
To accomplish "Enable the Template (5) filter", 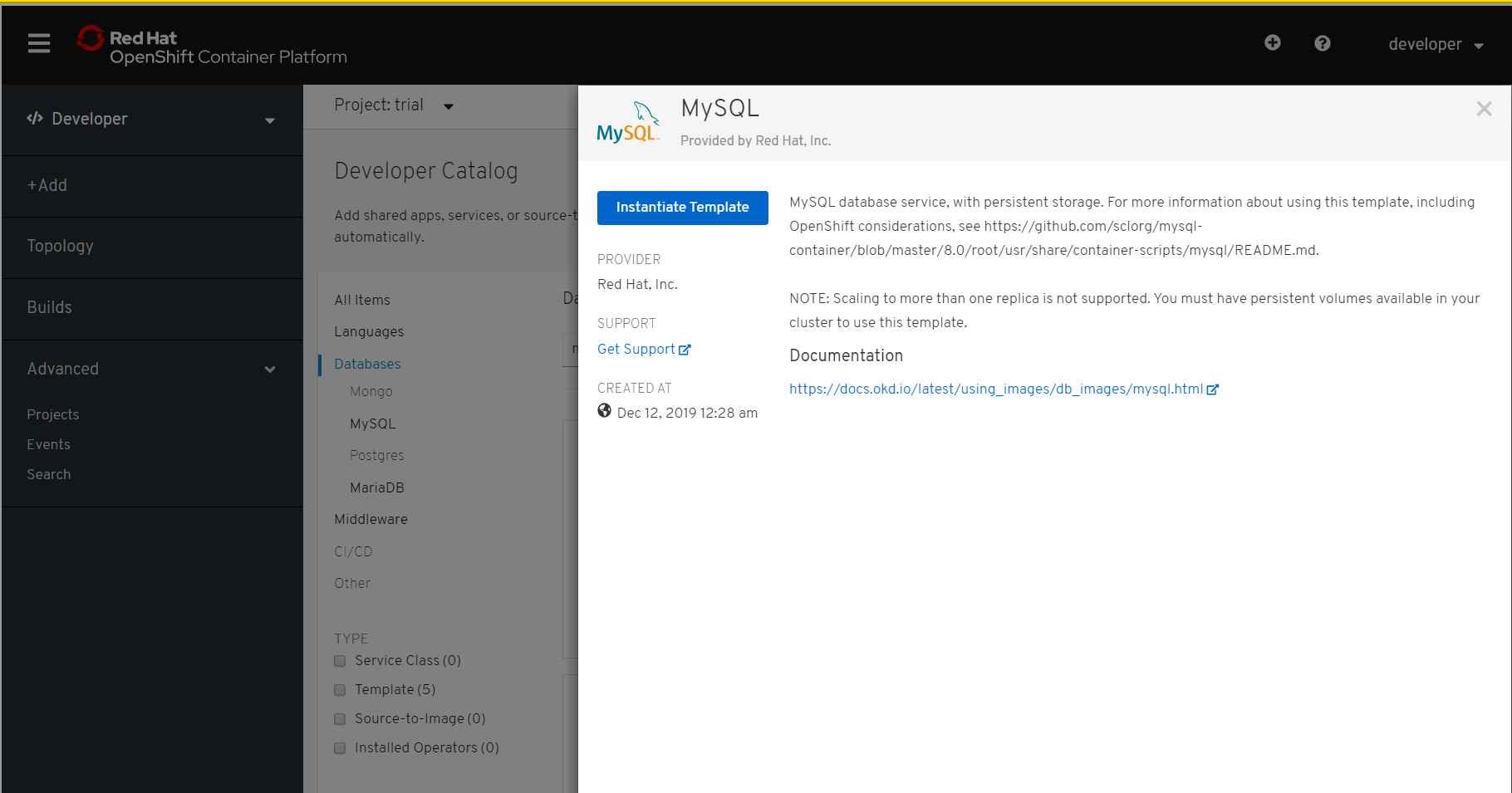I will (x=340, y=689).
